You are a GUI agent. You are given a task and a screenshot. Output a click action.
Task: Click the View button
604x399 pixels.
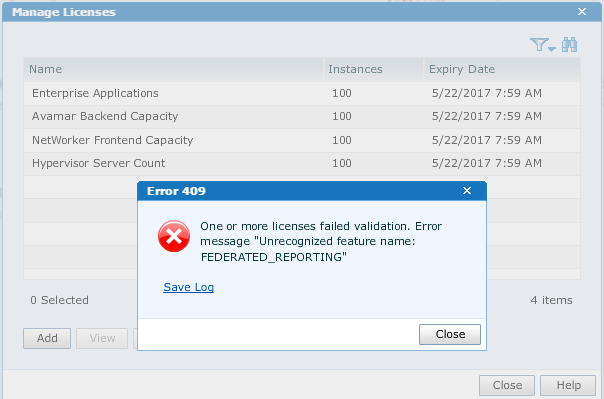pyautogui.click(x=102, y=338)
